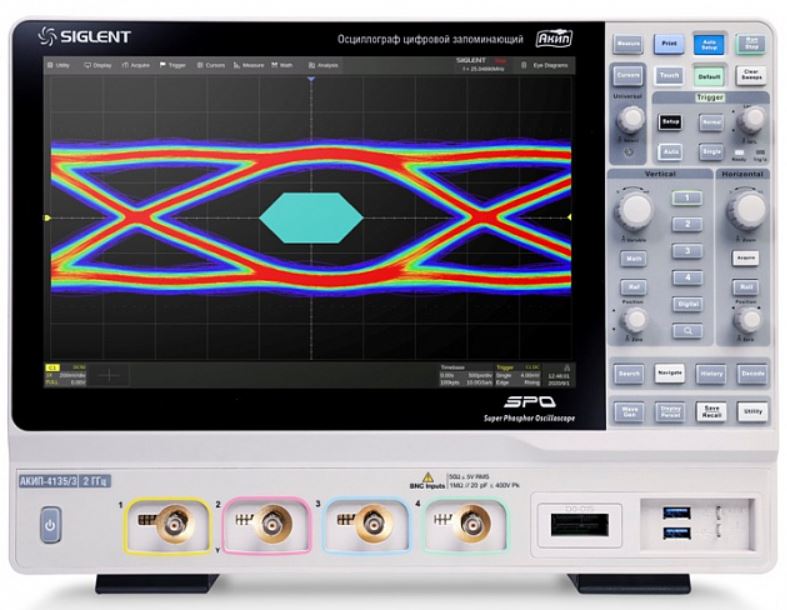
Task: Toggle channel 1 button on
Action: 687,198
